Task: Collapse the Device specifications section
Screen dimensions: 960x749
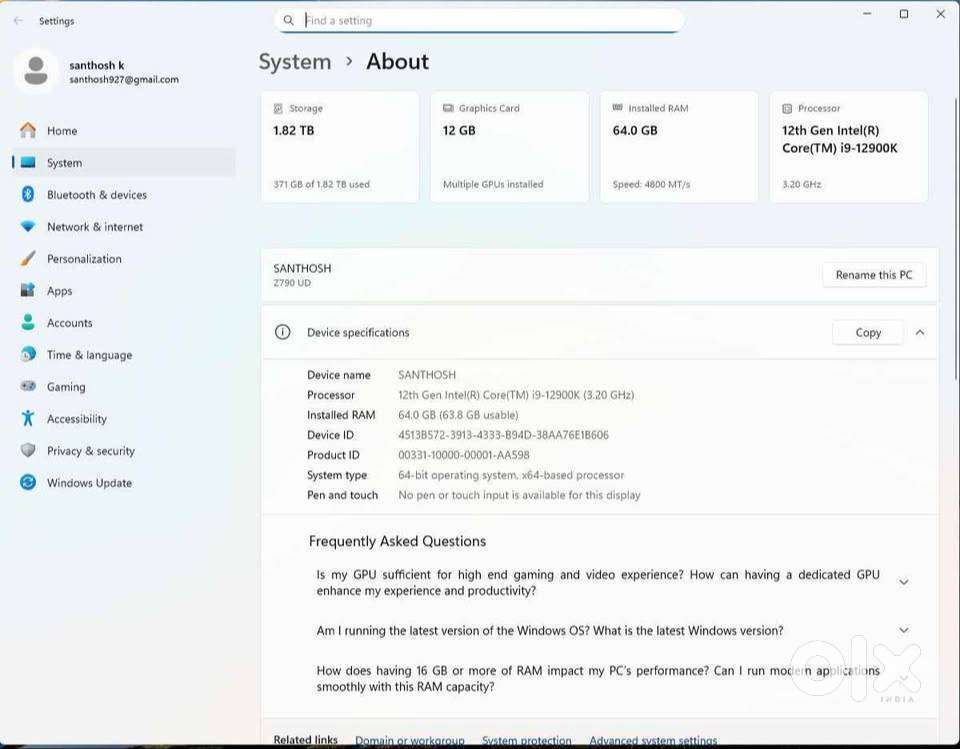Action: [x=920, y=333]
